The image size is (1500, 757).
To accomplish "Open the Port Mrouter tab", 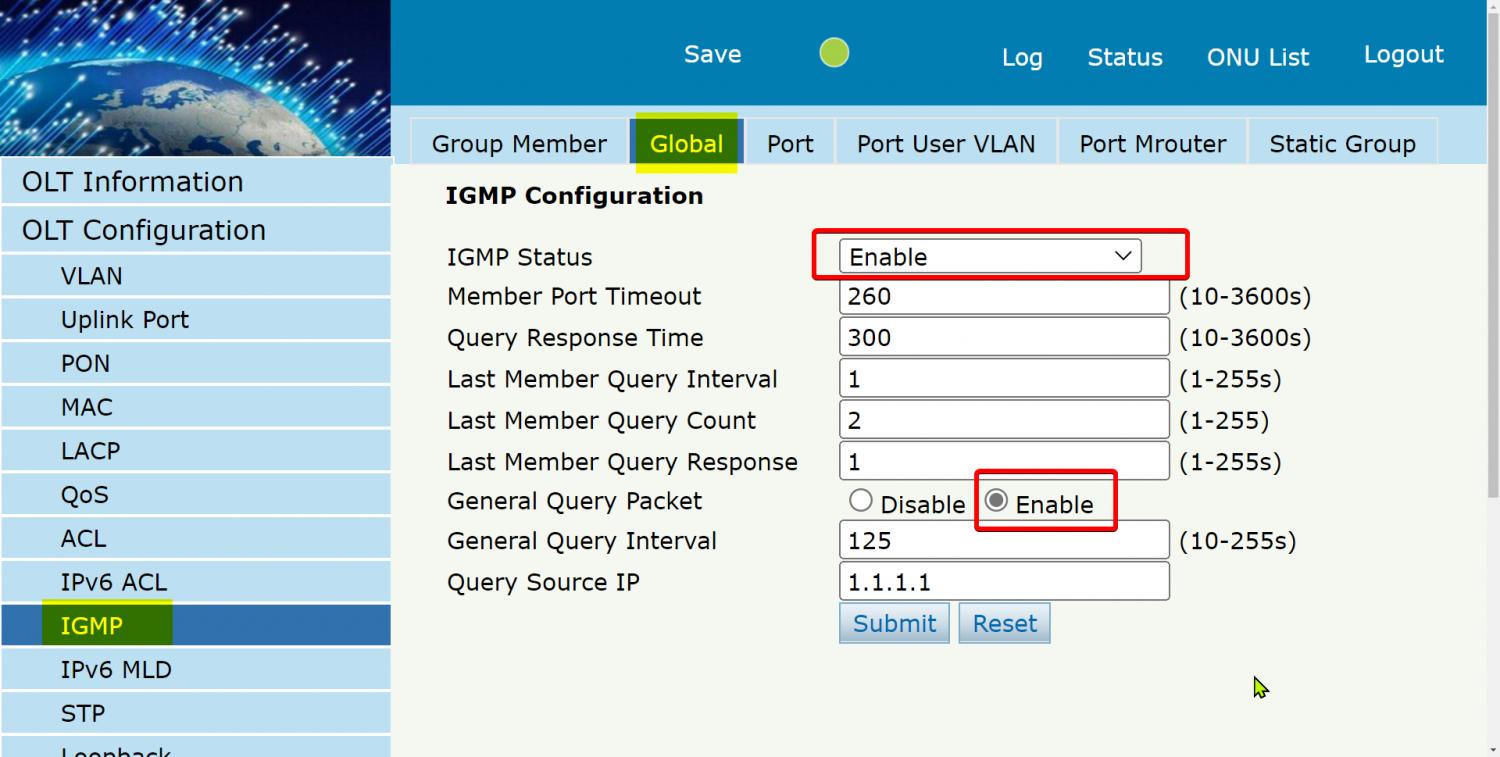I will pos(1152,144).
